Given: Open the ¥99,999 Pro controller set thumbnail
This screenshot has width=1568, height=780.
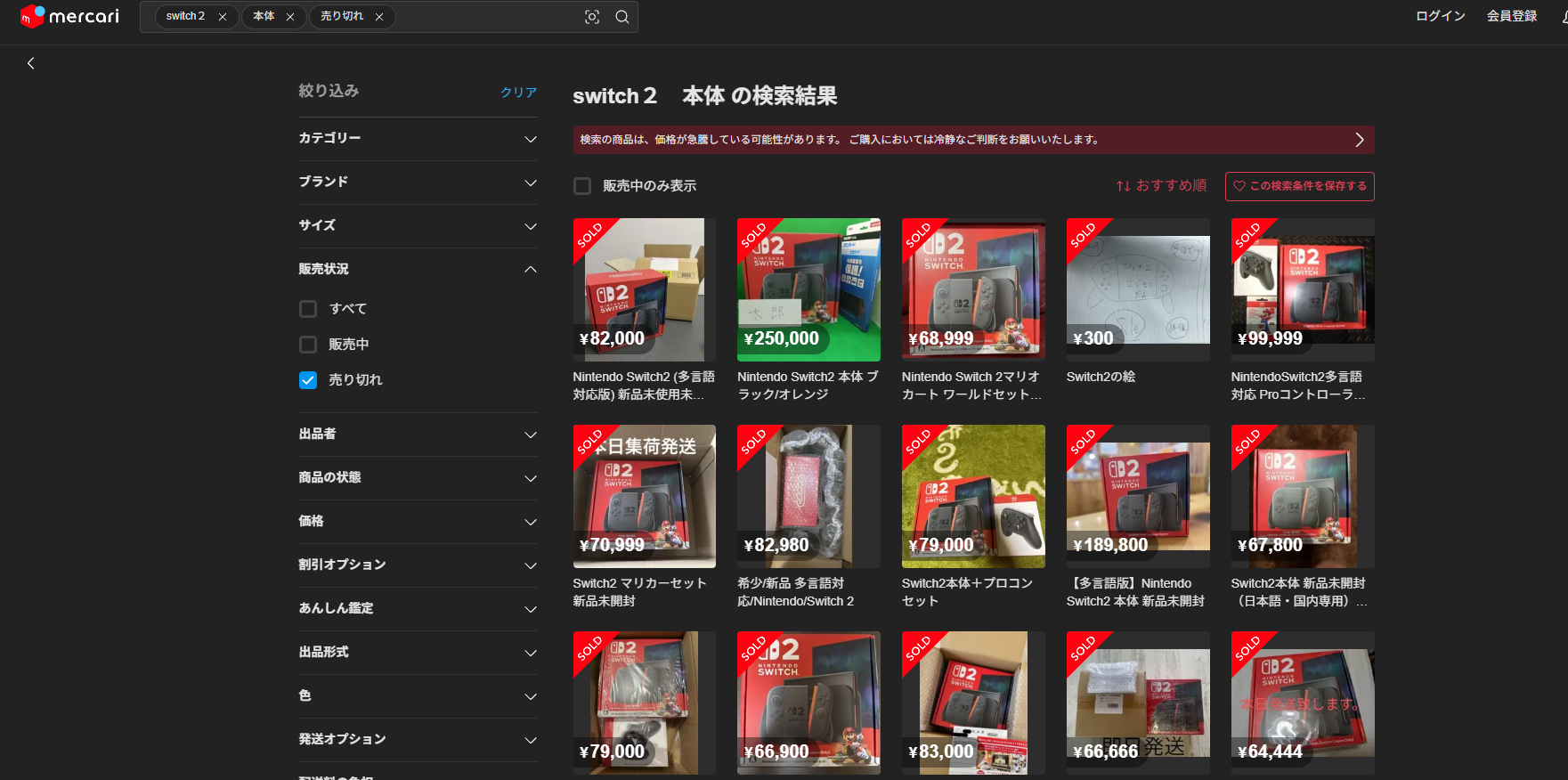Looking at the screenshot, I should pos(1303,289).
